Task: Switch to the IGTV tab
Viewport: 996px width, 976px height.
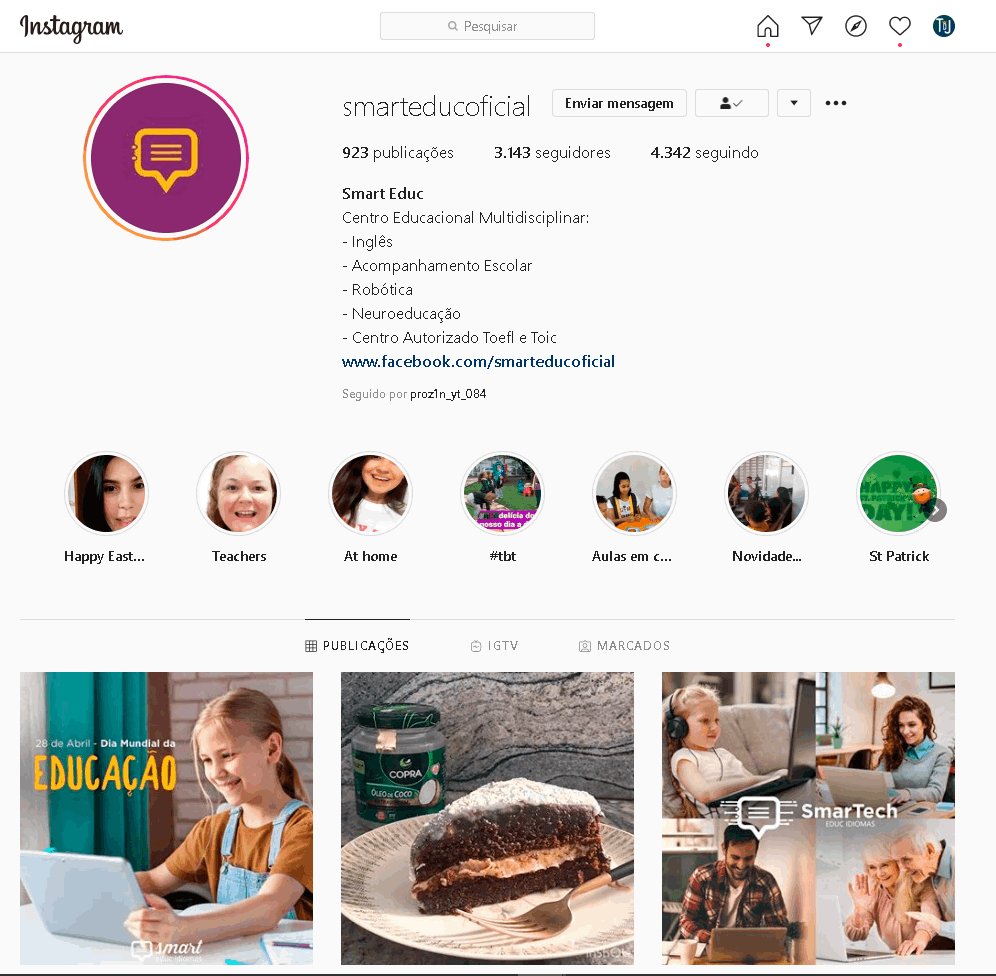Action: click(495, 646)
